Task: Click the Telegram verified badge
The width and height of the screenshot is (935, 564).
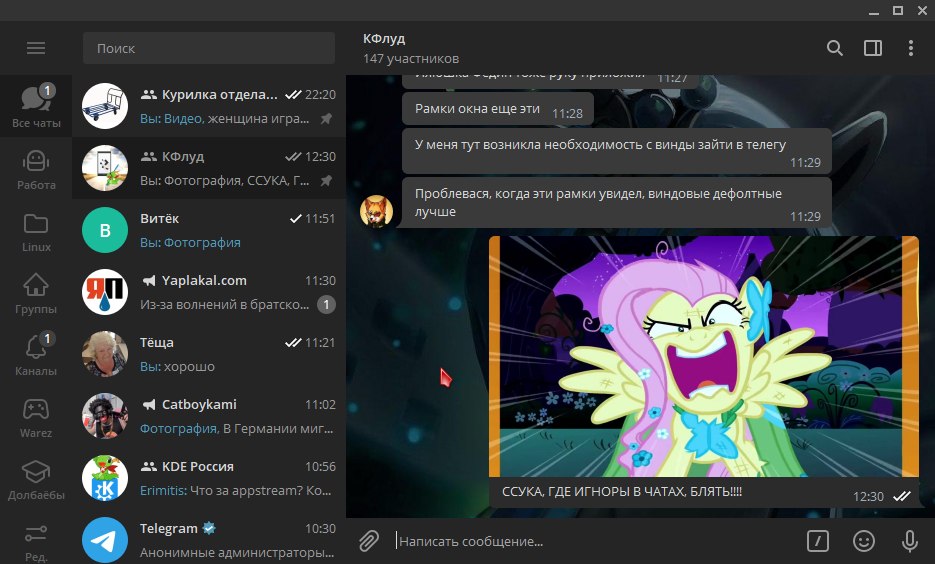Action: [x=209, y=528]
